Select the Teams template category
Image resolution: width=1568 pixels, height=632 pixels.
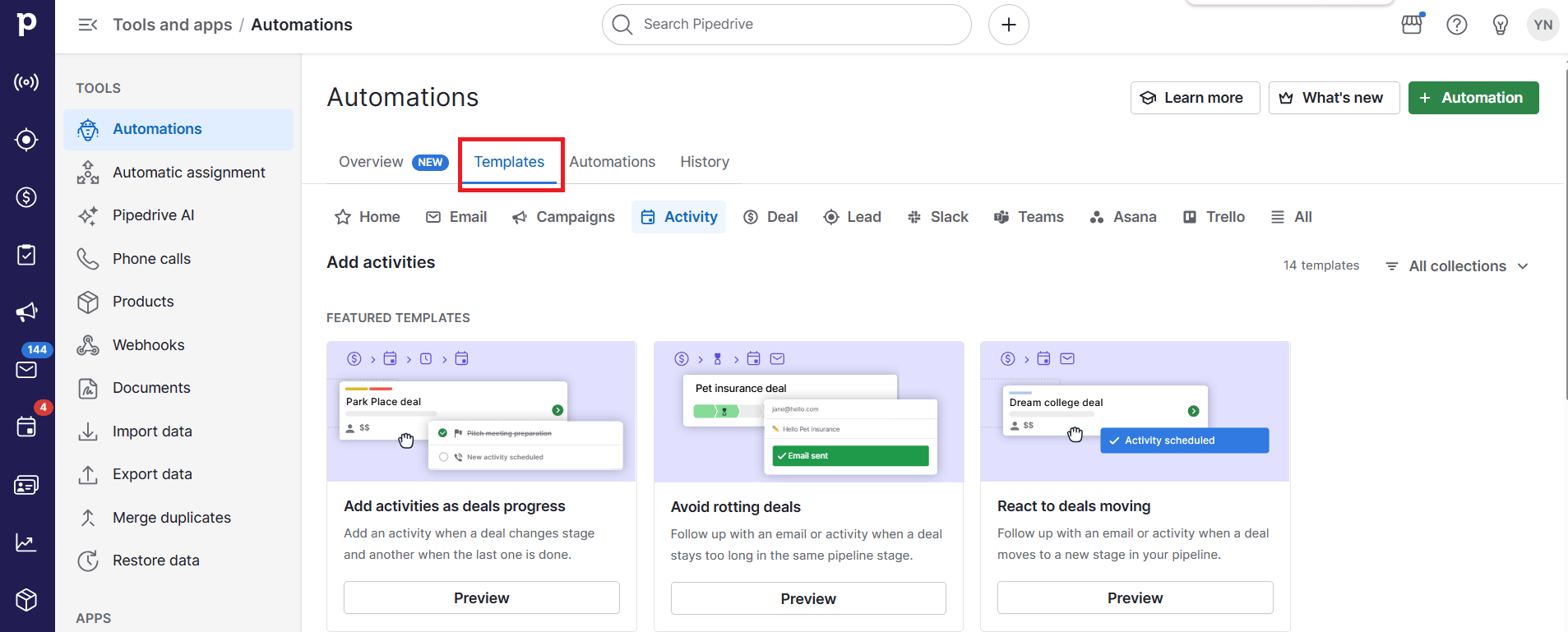coord(1029,217)
